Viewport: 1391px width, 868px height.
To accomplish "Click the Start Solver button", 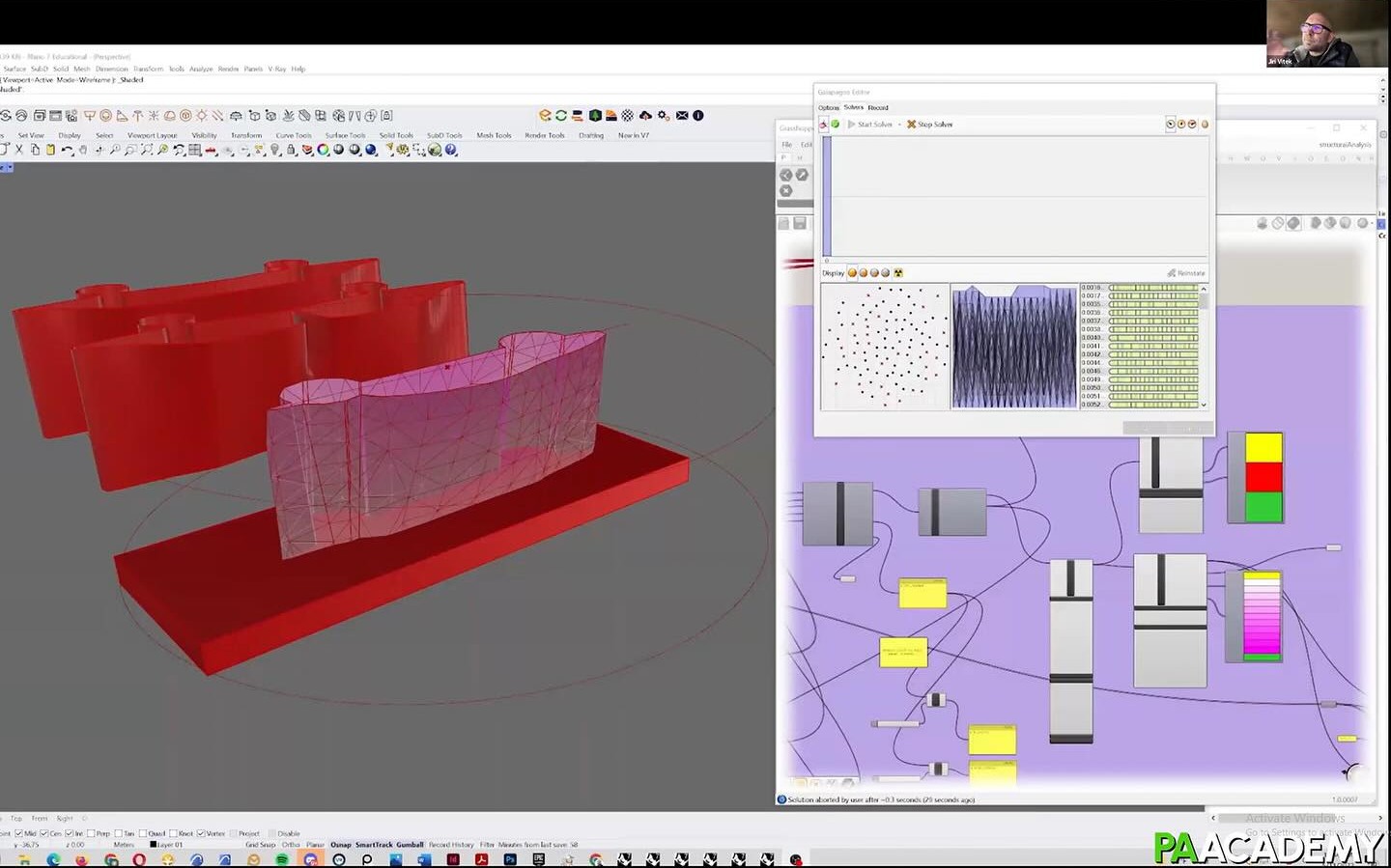I will pos(869,125).
